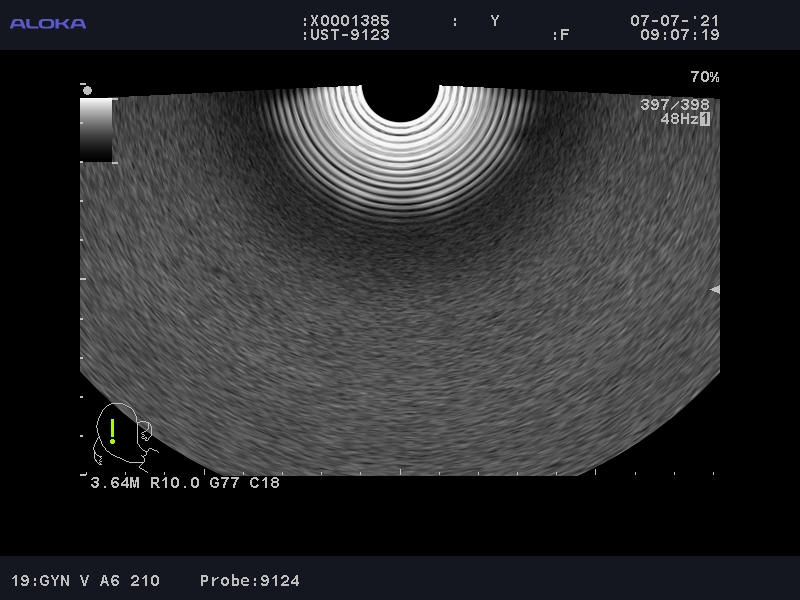Viewport: 800px width, 600px height.
Task: Click the 3.64M frequency value
Action: tap(116, 483)
